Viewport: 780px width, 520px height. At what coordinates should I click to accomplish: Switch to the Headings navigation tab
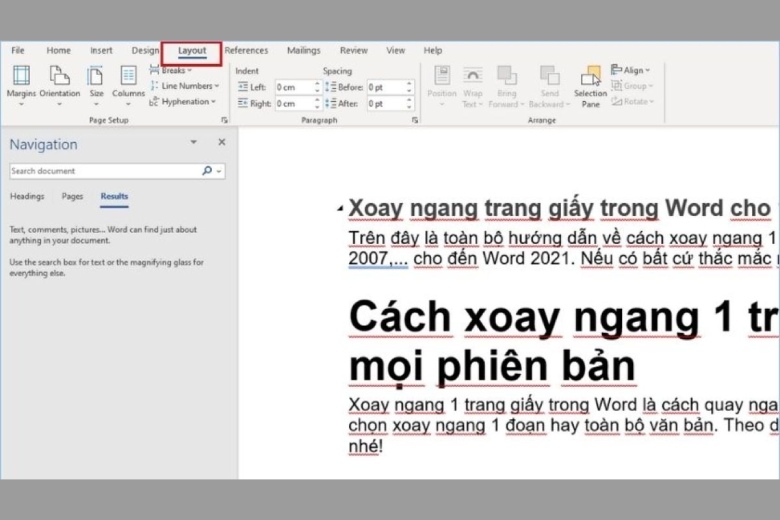point(27,196)
